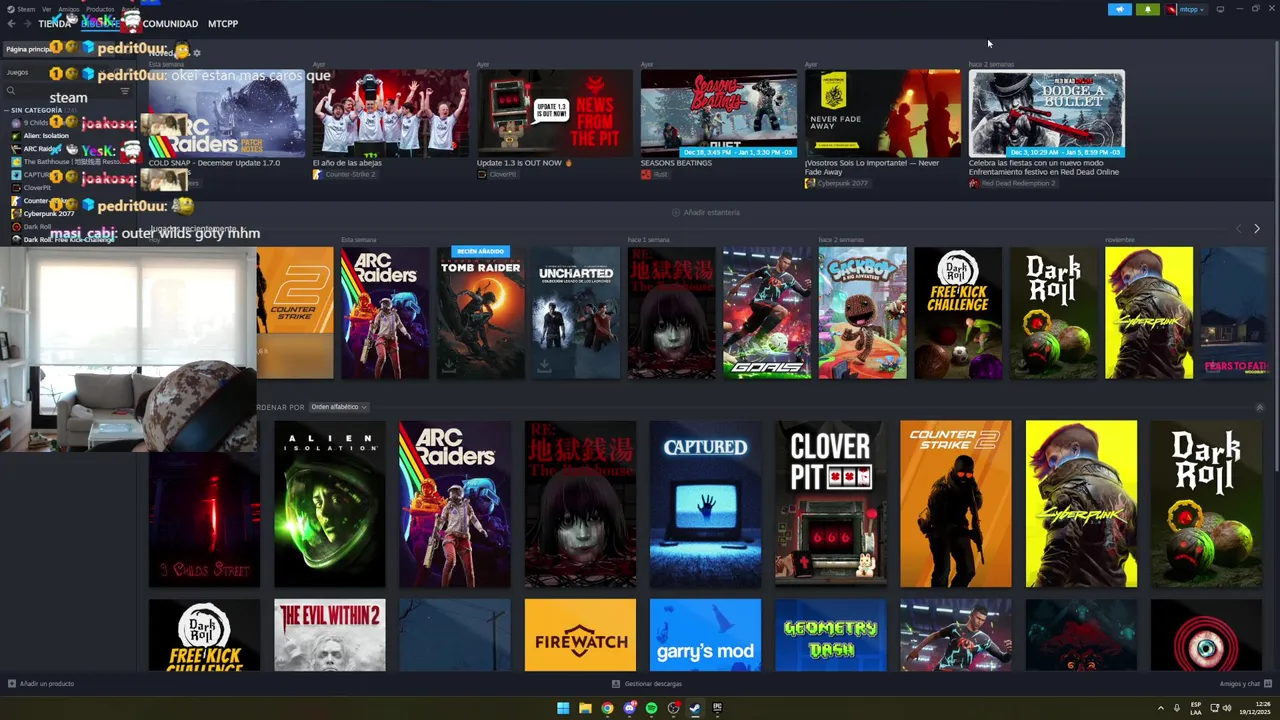Open Captured cover in game grid

(705, 504)
